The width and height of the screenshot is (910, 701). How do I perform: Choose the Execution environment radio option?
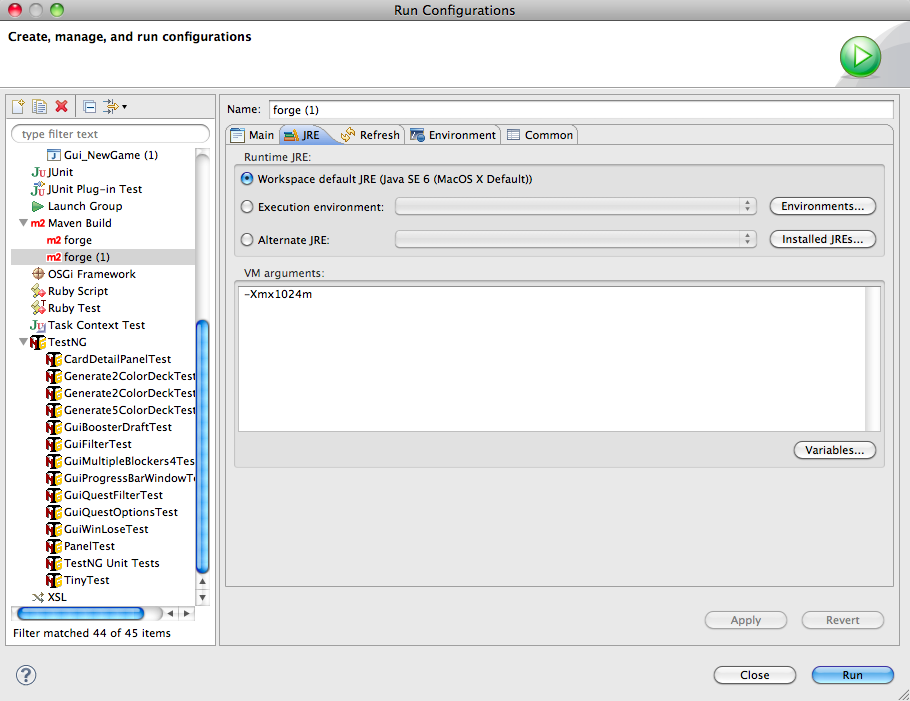pos(247,207)
